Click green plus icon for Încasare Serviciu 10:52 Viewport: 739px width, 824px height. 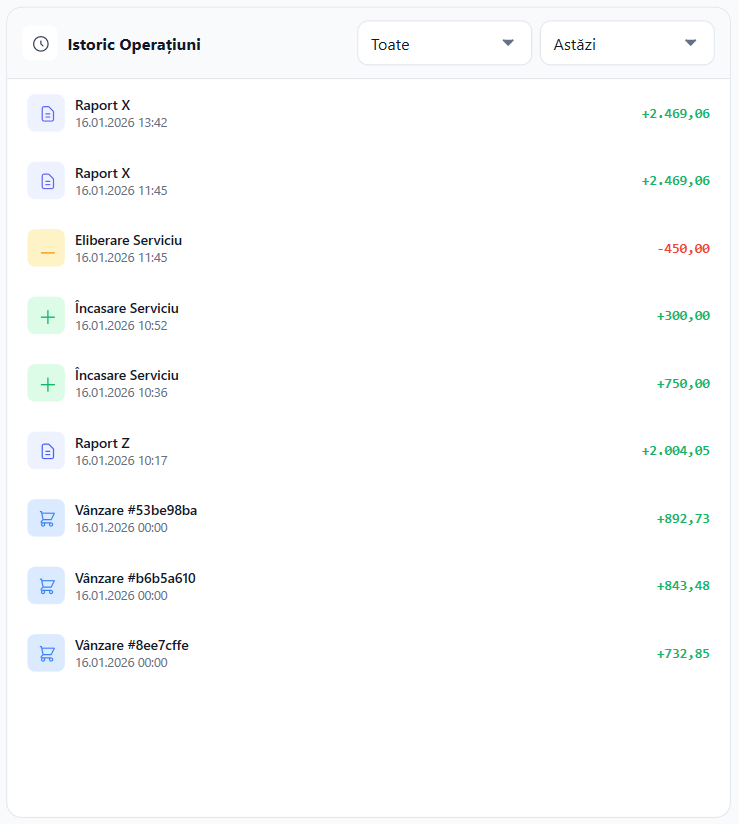click(46, 316)
